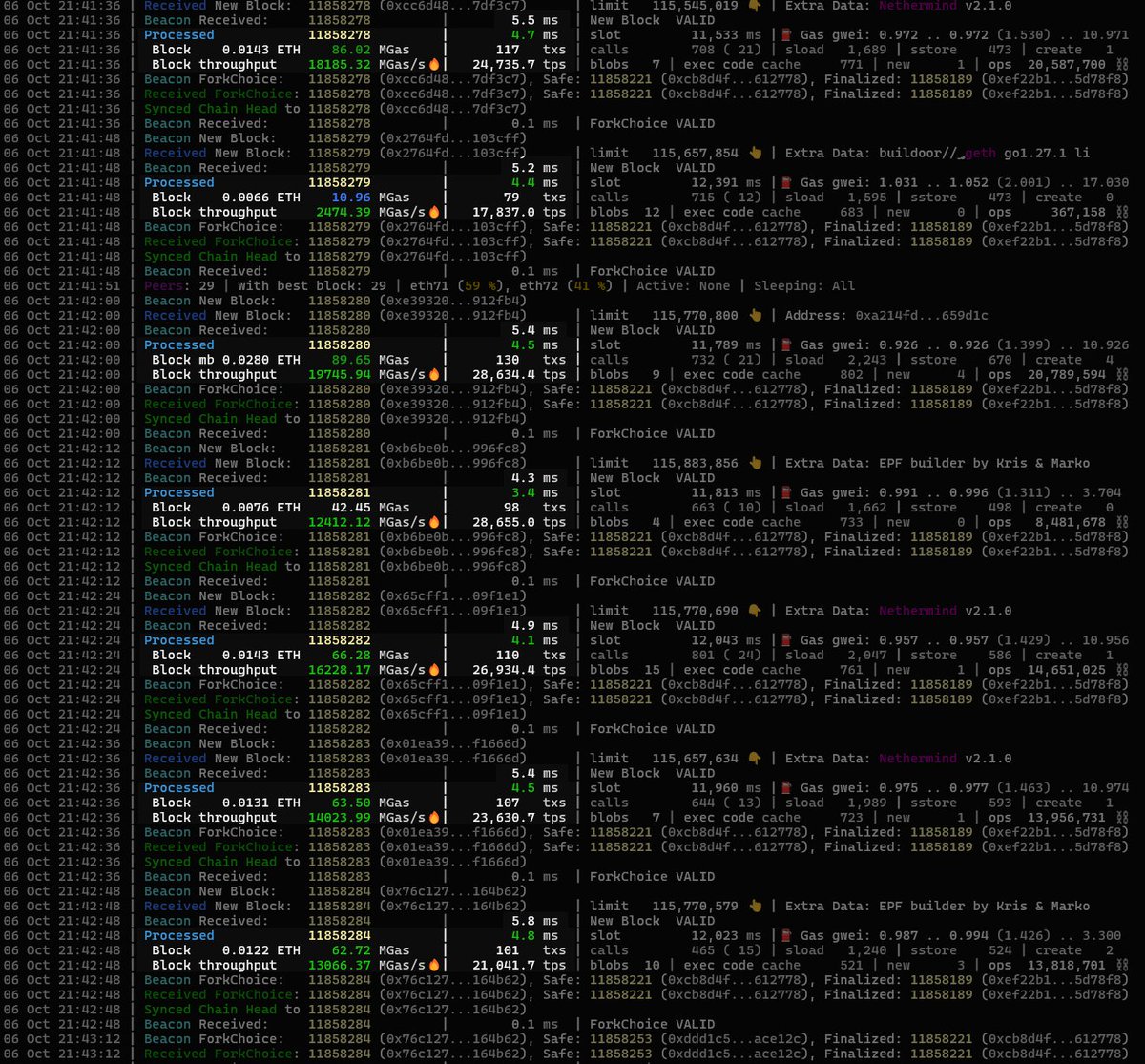Click the pointing hand icon after limit 115,545,019
The width and height of the screenshot is (1145, 1064).
tap(755, 5)
